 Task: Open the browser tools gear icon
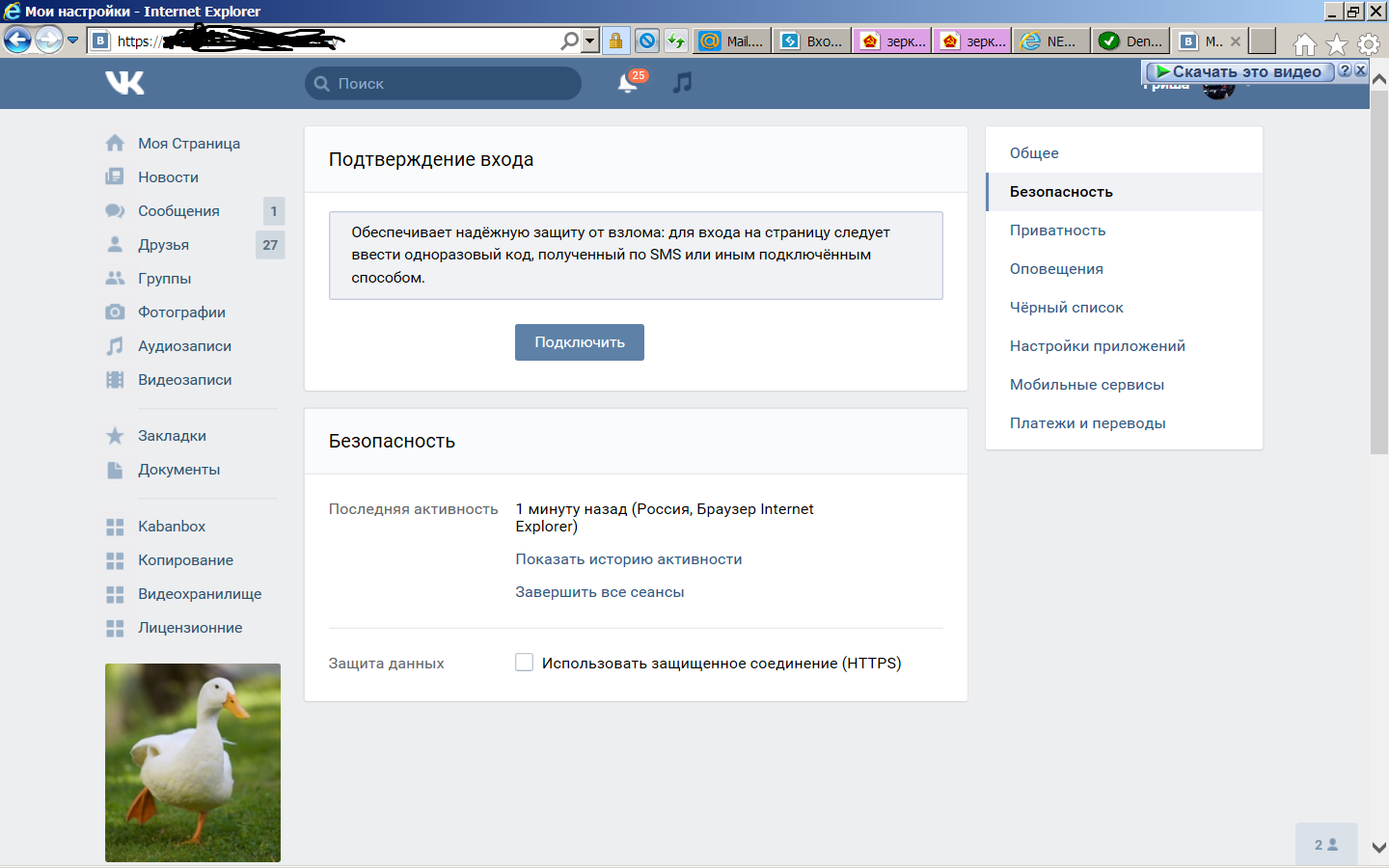pyautogui.click(x=1368, y=44)
